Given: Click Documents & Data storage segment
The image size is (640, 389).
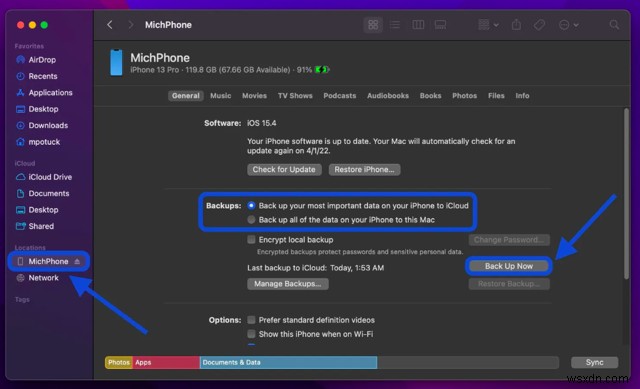Looking at the screenshot, I should click(x=289, y=362).
